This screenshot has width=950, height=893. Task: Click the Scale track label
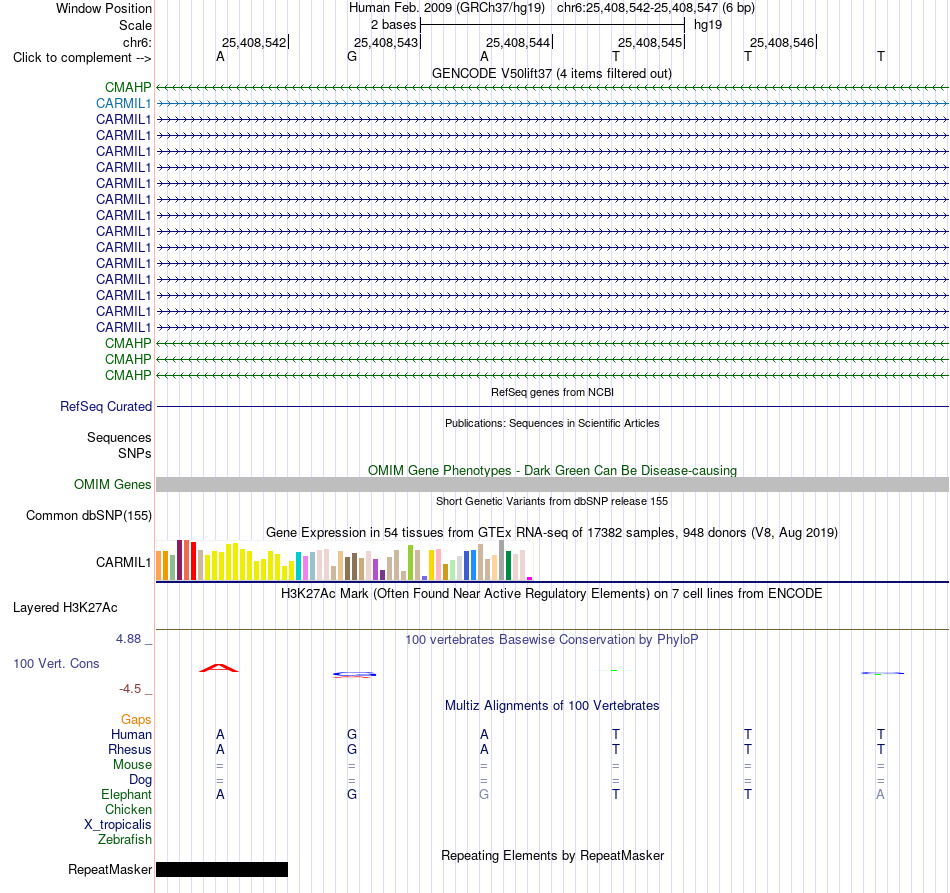(135, 25)
